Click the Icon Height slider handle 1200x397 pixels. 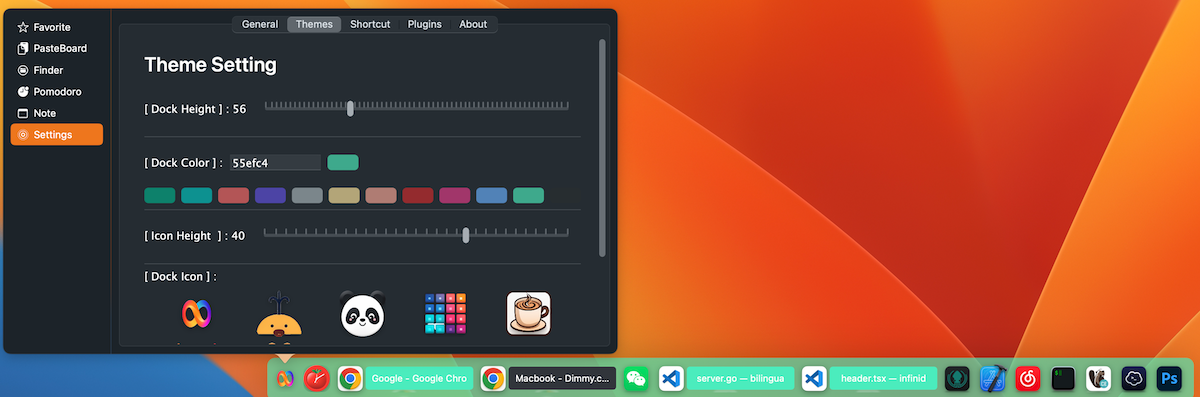coord(466,235)
